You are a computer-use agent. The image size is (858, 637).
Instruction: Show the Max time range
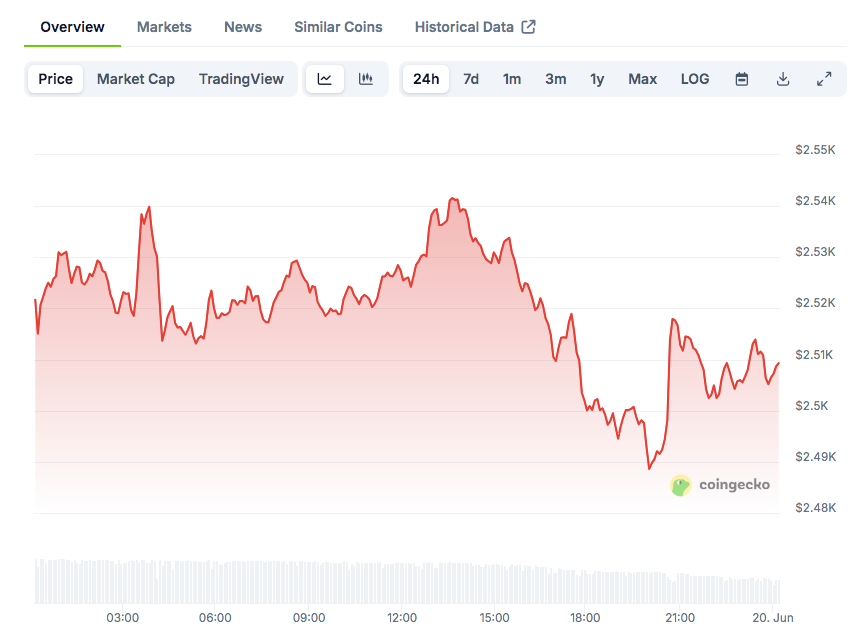642,79
